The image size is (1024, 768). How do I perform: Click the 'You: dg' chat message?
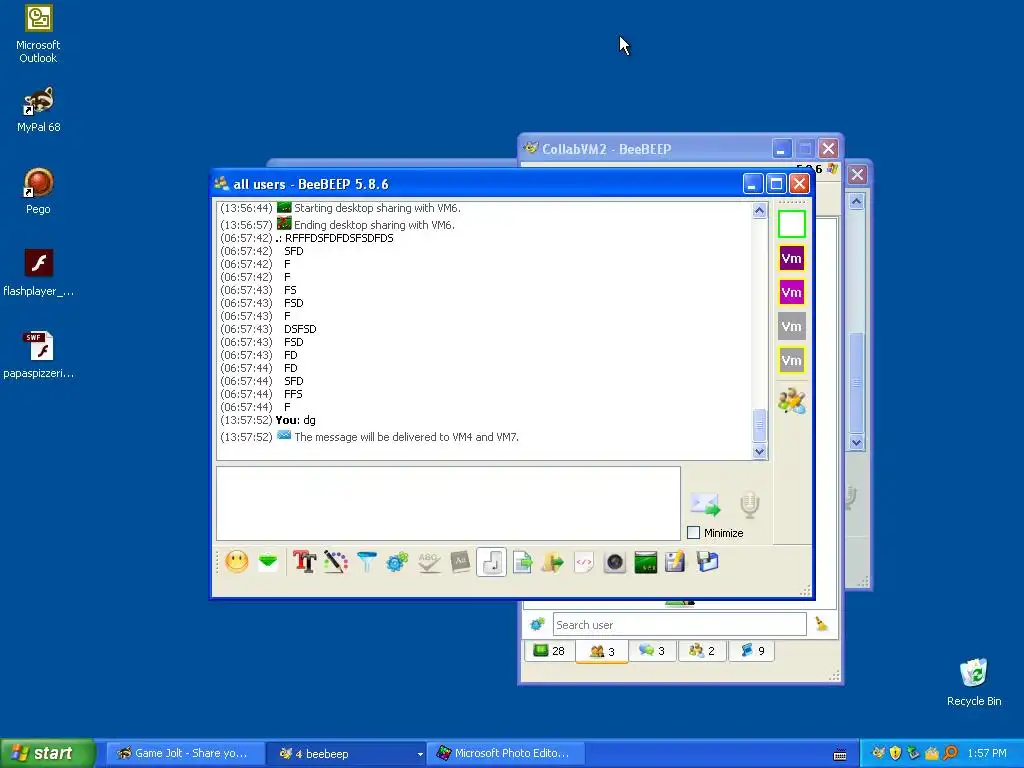pyautogui.click(x=295, y=421)
